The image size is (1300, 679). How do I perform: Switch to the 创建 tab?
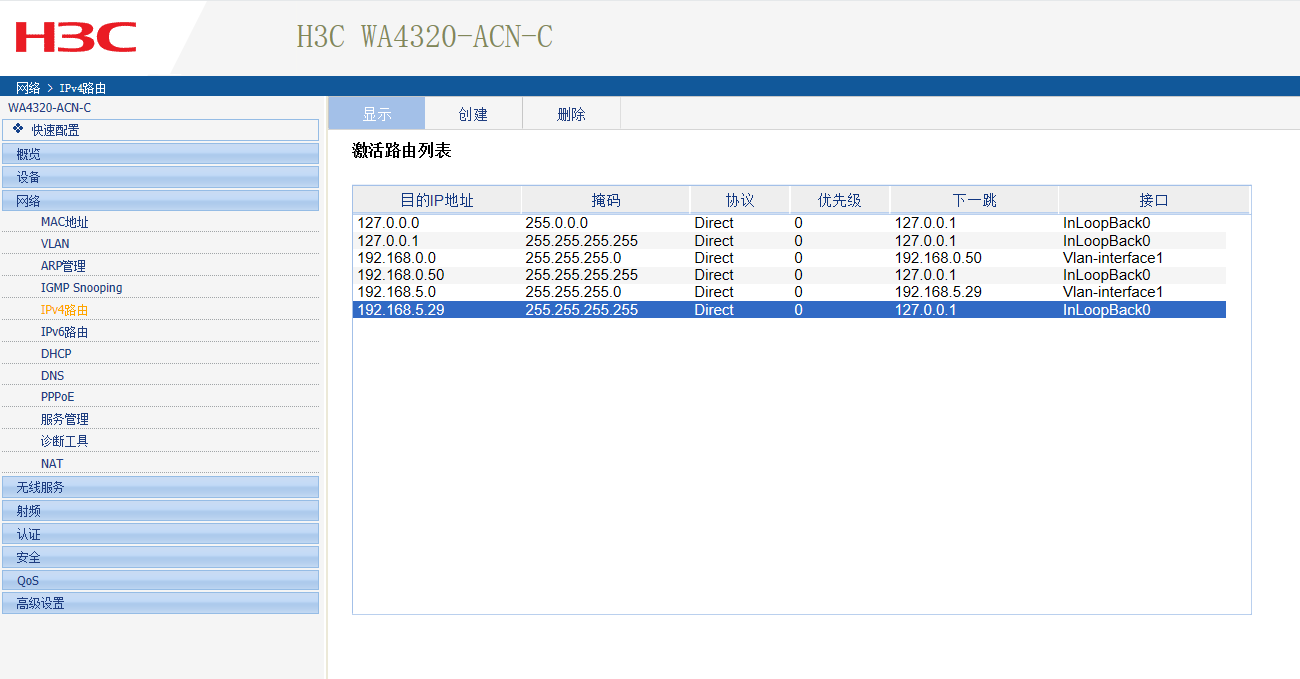coord(473,114)
